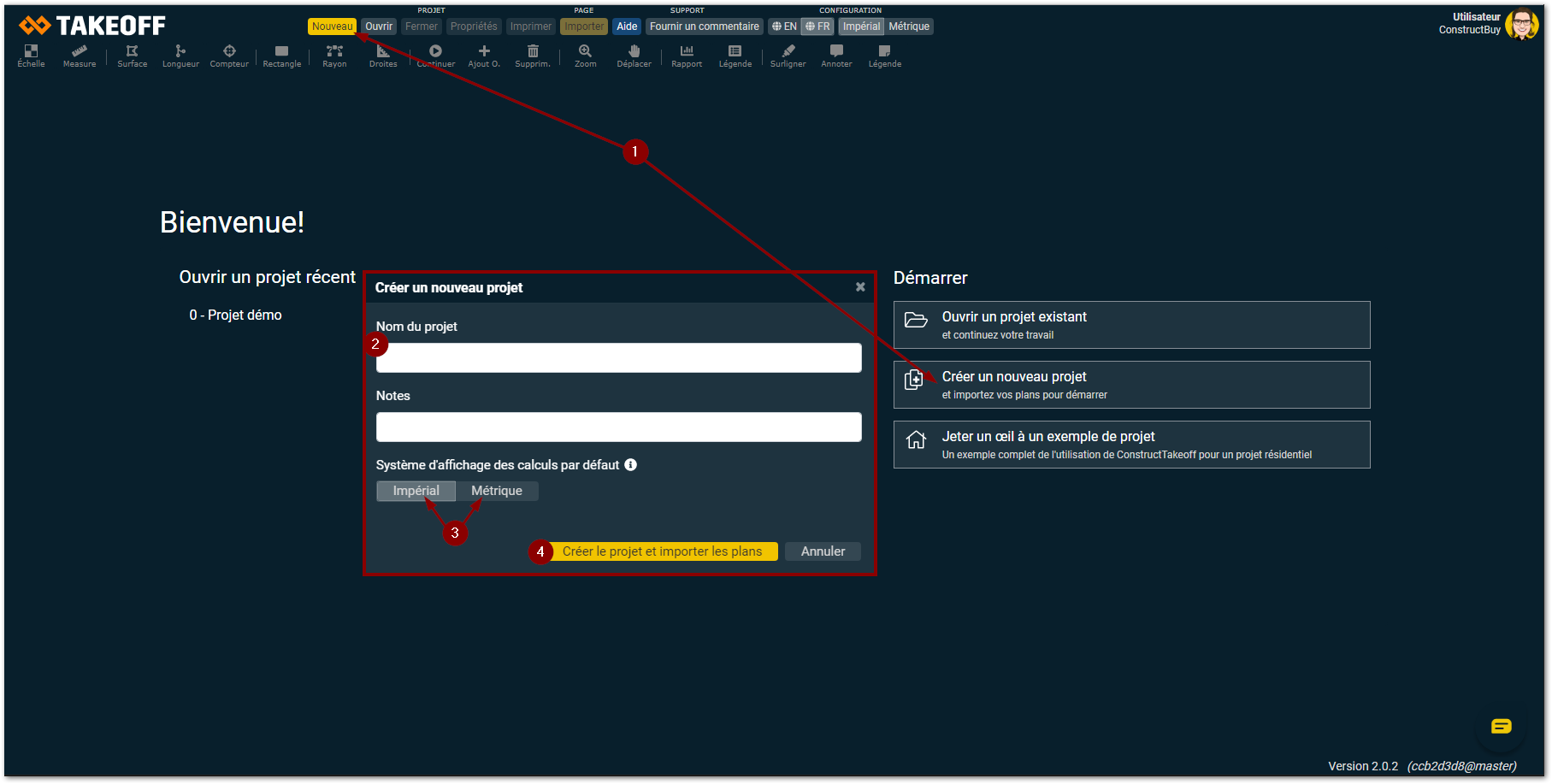Screen dimensions: 1552x784
Task: Click Ouvrir in the top menu
Action: coord(379,27)
